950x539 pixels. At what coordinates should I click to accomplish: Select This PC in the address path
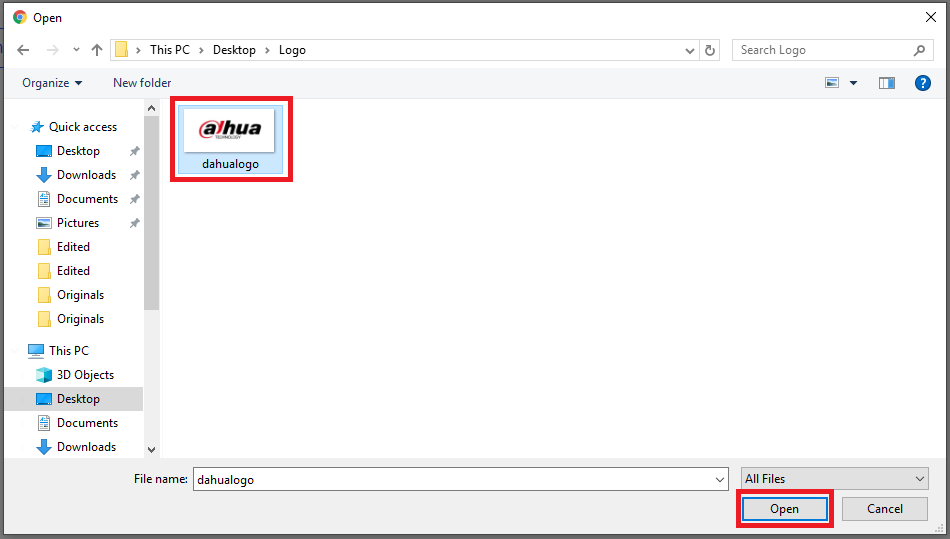tap(170, 50)
